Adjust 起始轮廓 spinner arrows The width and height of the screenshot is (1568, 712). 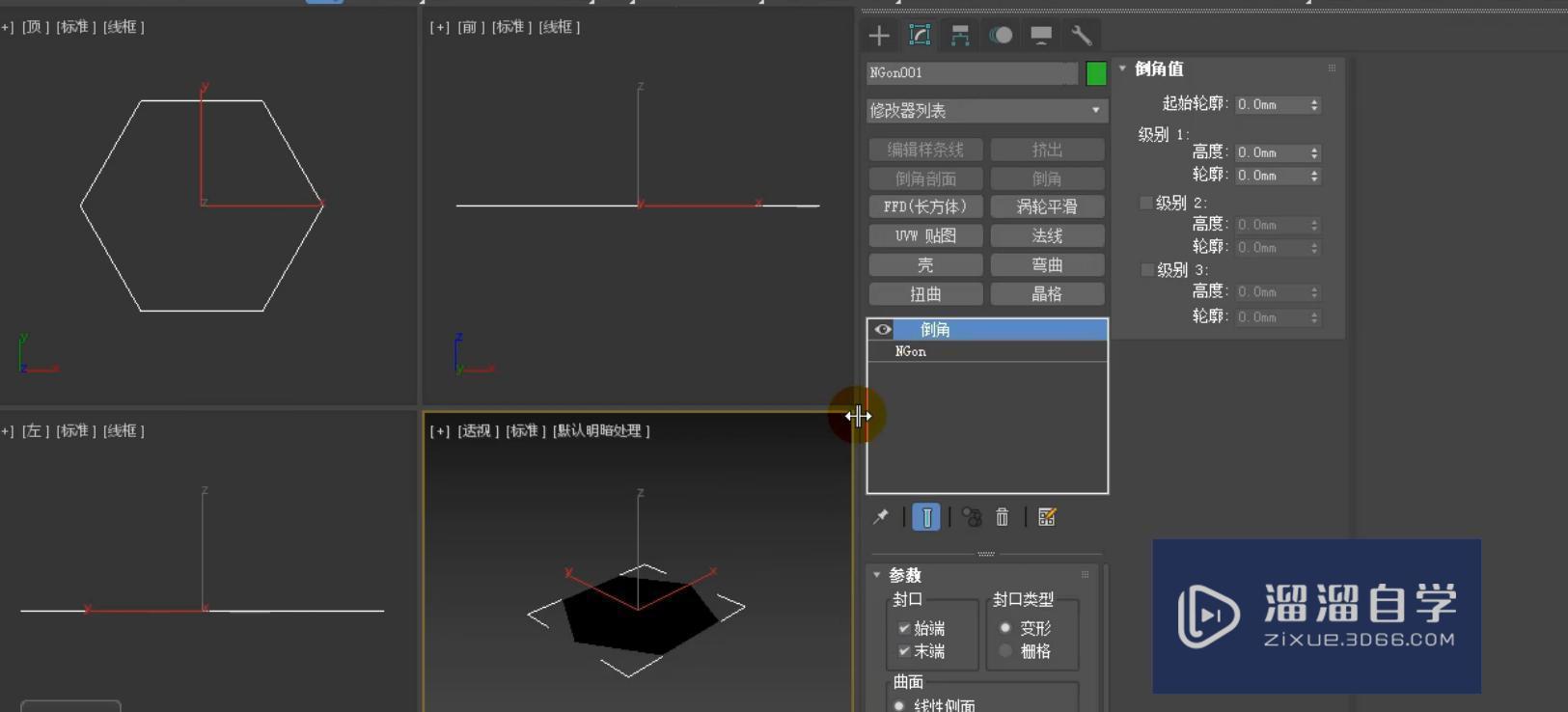point(1314,104)
